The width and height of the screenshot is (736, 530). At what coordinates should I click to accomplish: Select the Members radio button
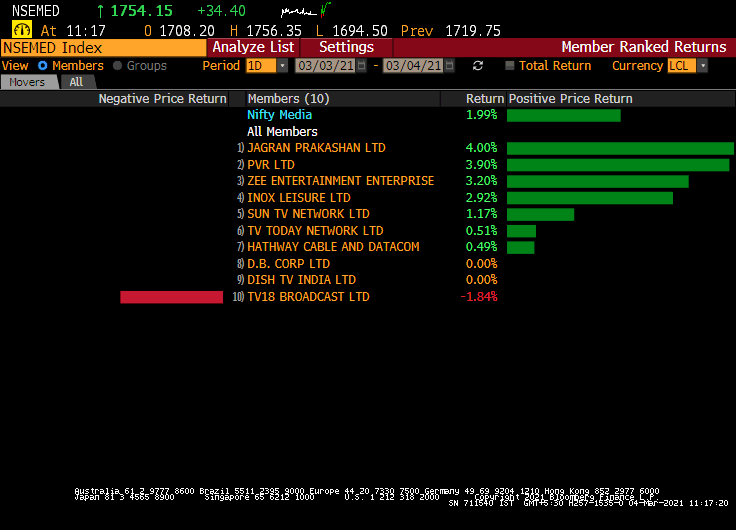42,66
